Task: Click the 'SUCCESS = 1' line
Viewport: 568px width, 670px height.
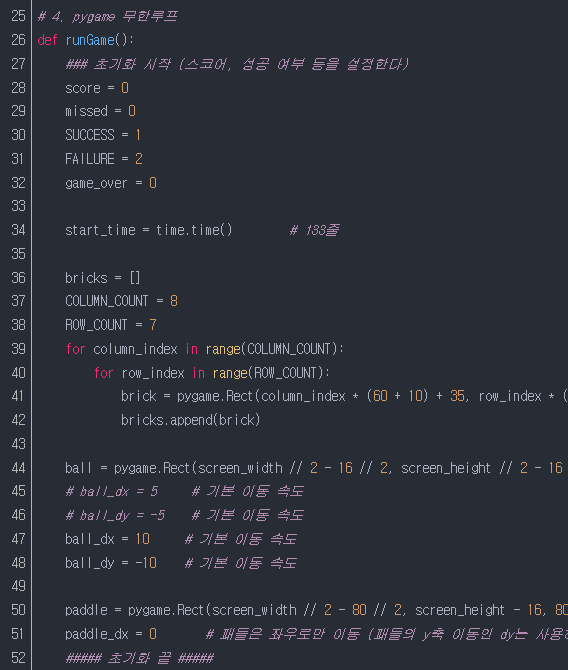Action: coord(103,135)
